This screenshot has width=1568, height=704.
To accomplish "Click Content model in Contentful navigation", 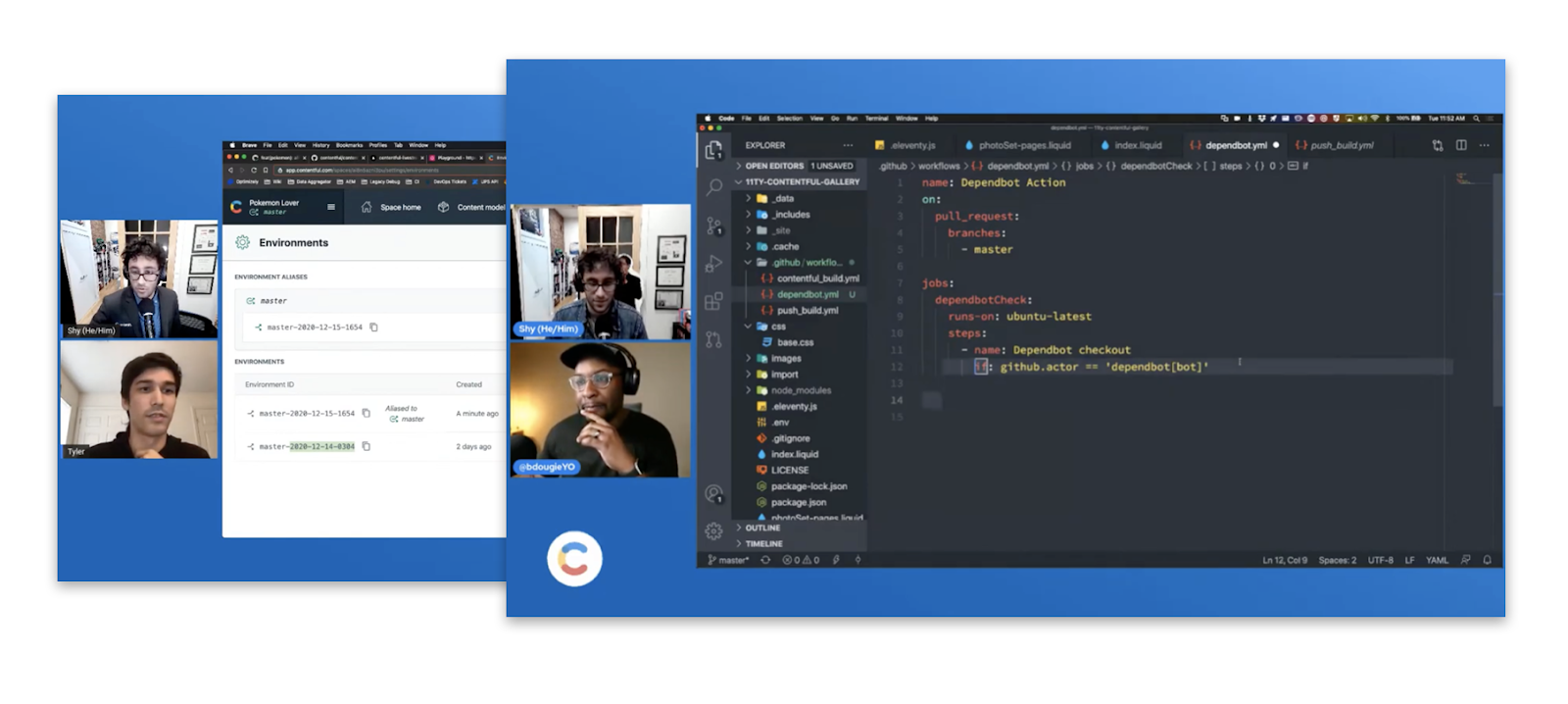I will click(471, 207).
